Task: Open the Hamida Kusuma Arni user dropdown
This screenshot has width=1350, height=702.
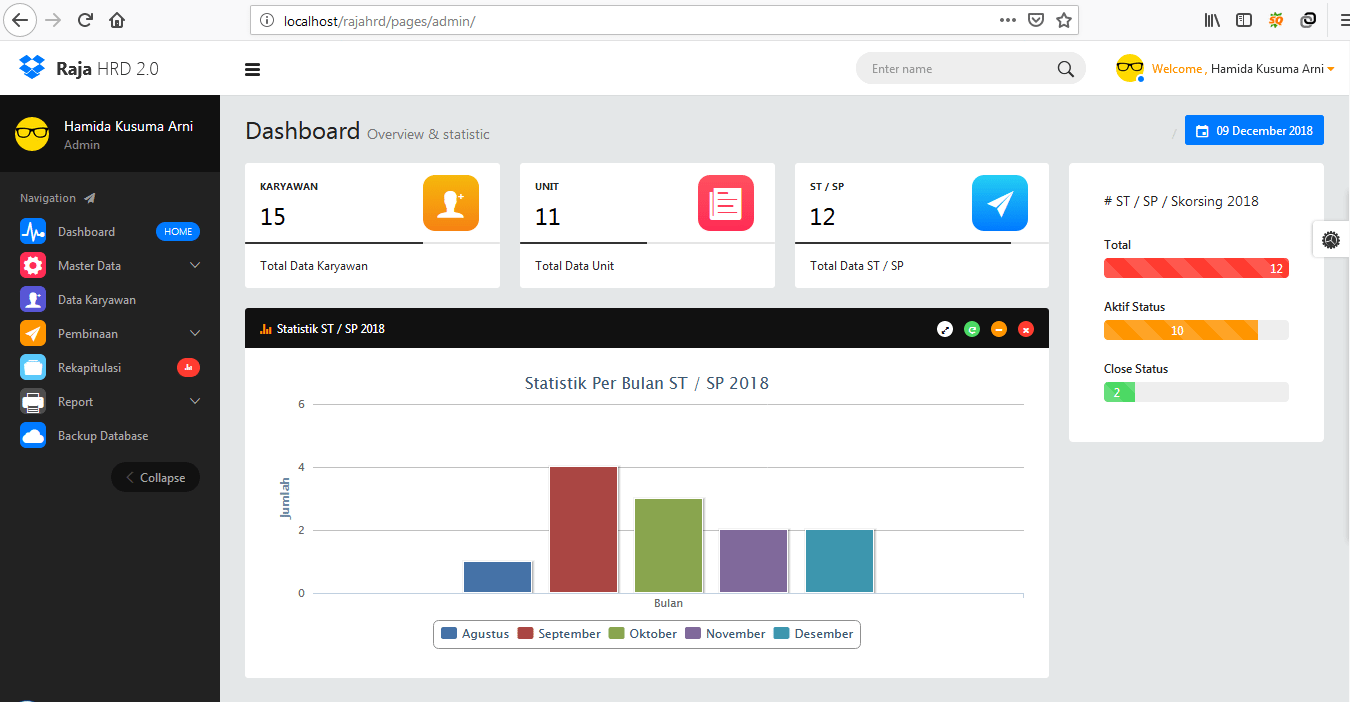Action: tap(1267, 69)
